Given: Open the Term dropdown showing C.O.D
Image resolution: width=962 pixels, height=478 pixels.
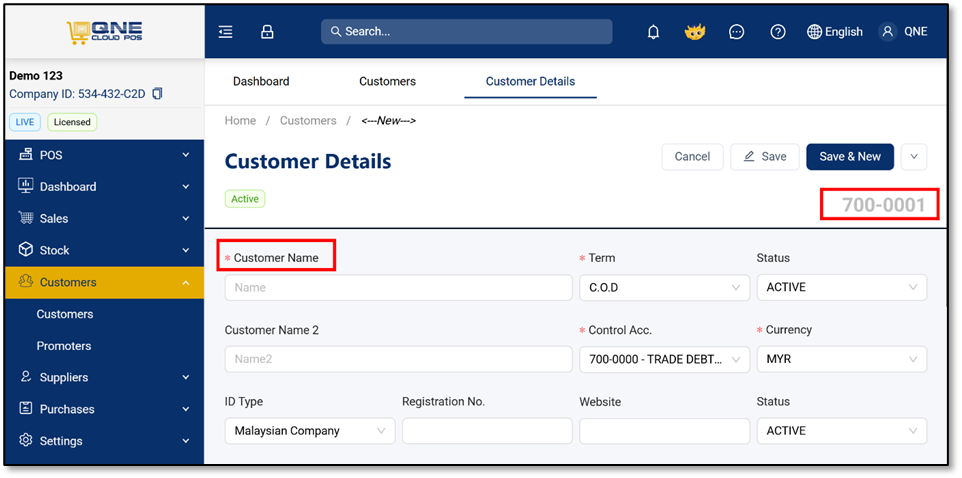Looking at the screenshot, I should tap(664, 287).
